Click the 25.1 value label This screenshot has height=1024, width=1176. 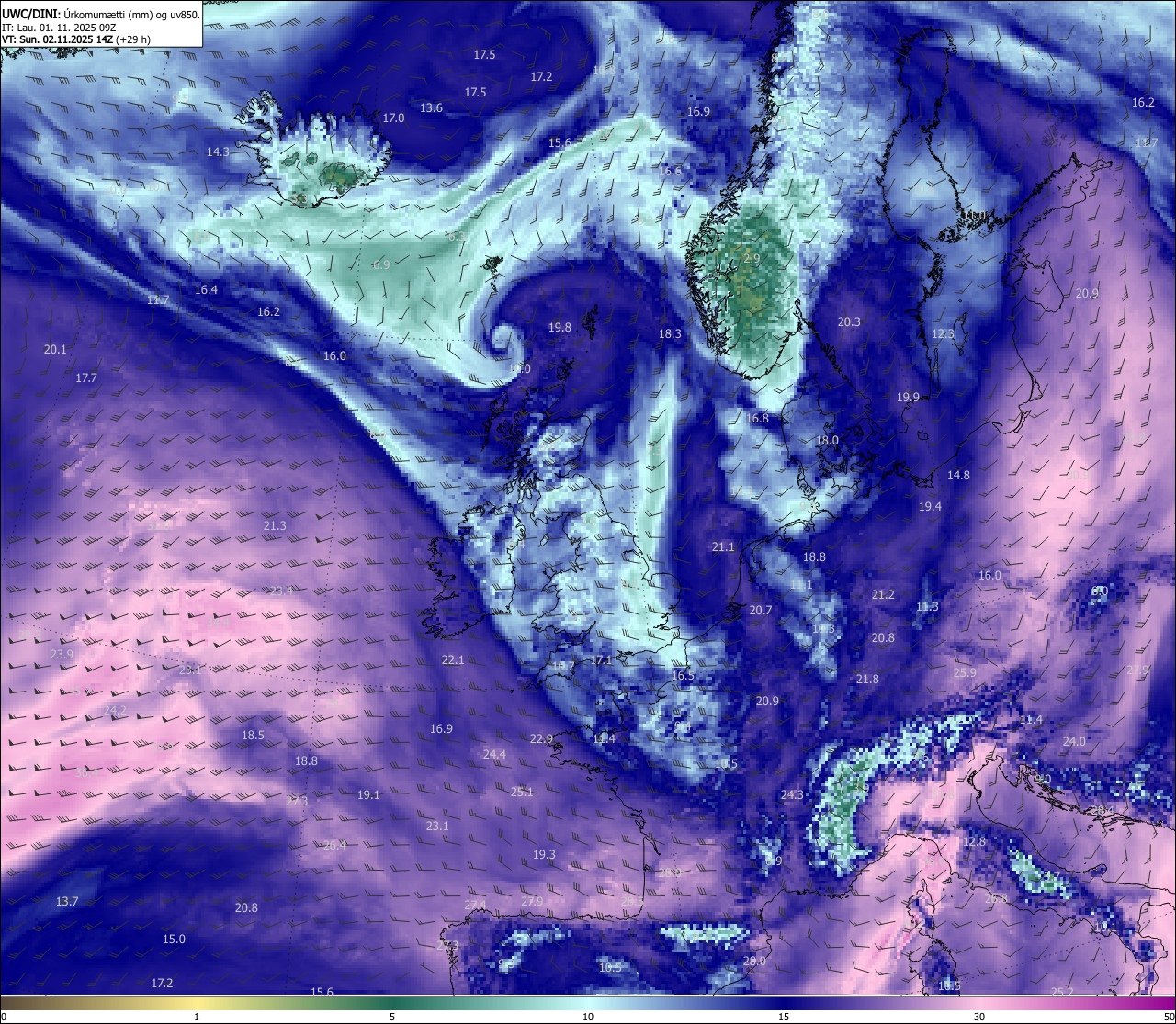pos(522,793)
